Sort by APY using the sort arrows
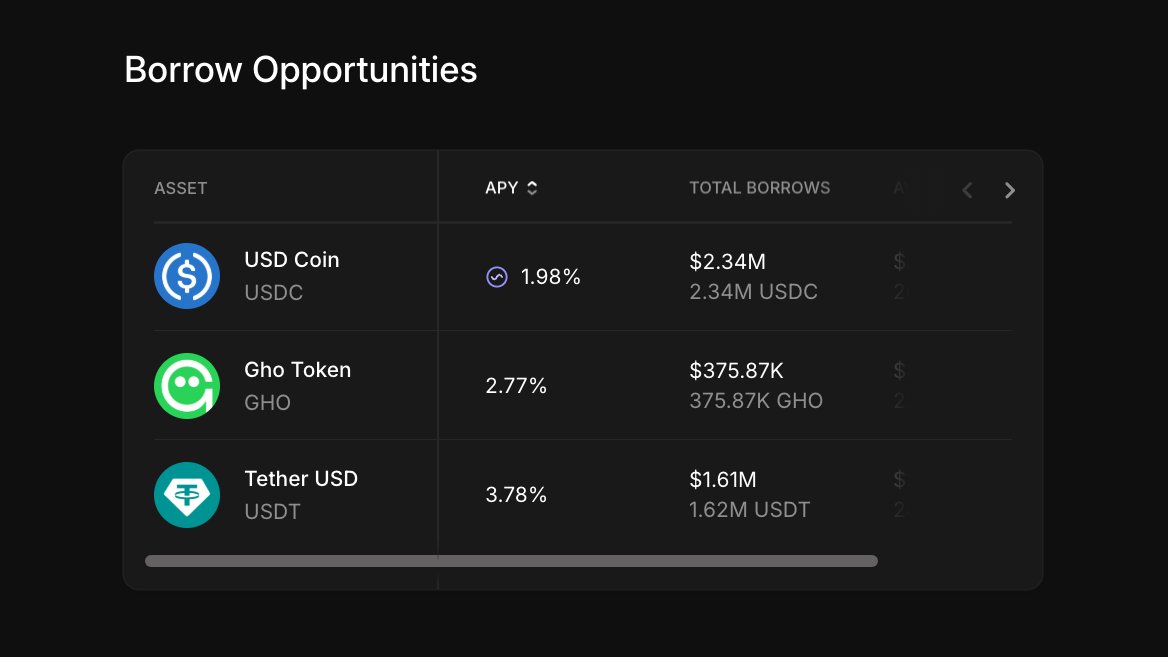The width and height of the screenshot is (1168, 657). (532, 188)
